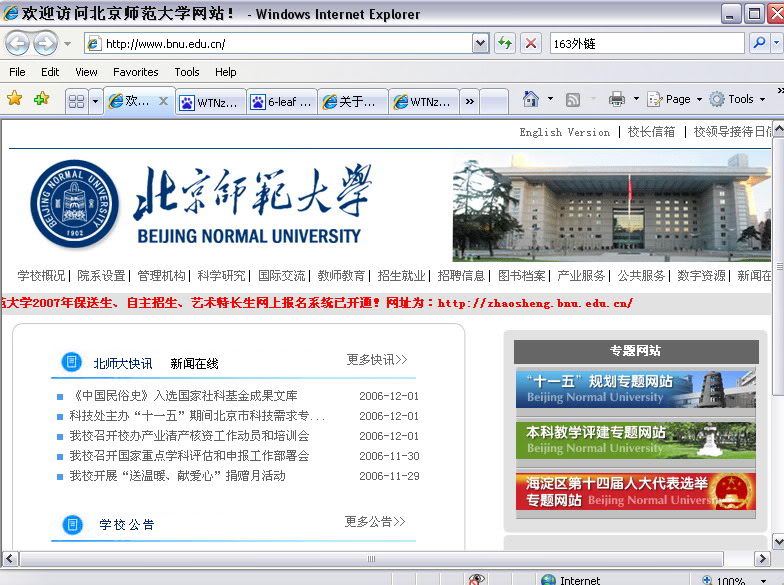The height and width of the screenshot is (585, 784).
Task: Go forward with the Forward arrow button
Action: 46,44
